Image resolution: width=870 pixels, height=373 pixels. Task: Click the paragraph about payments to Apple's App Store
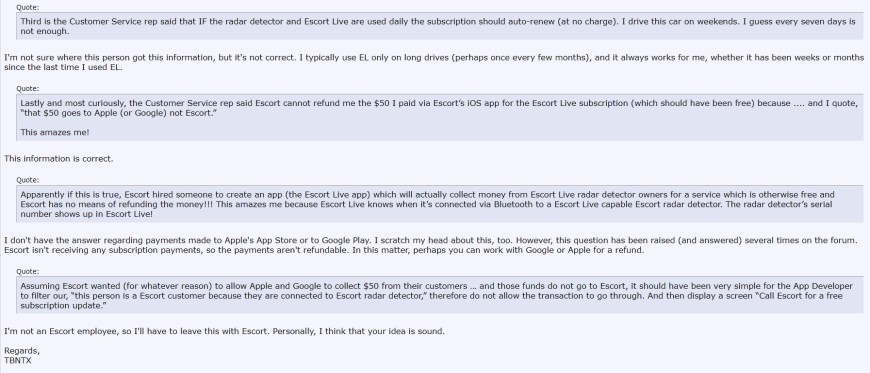point(431,245)
